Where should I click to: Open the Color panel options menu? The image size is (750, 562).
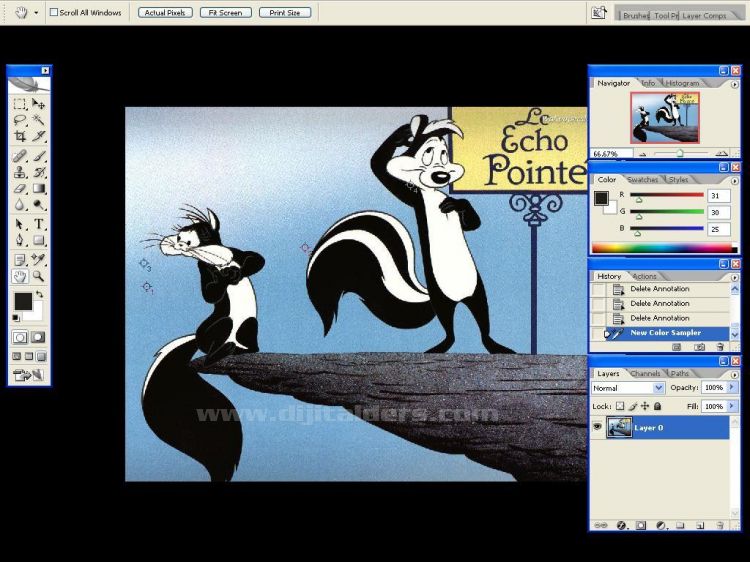(735, 180)
